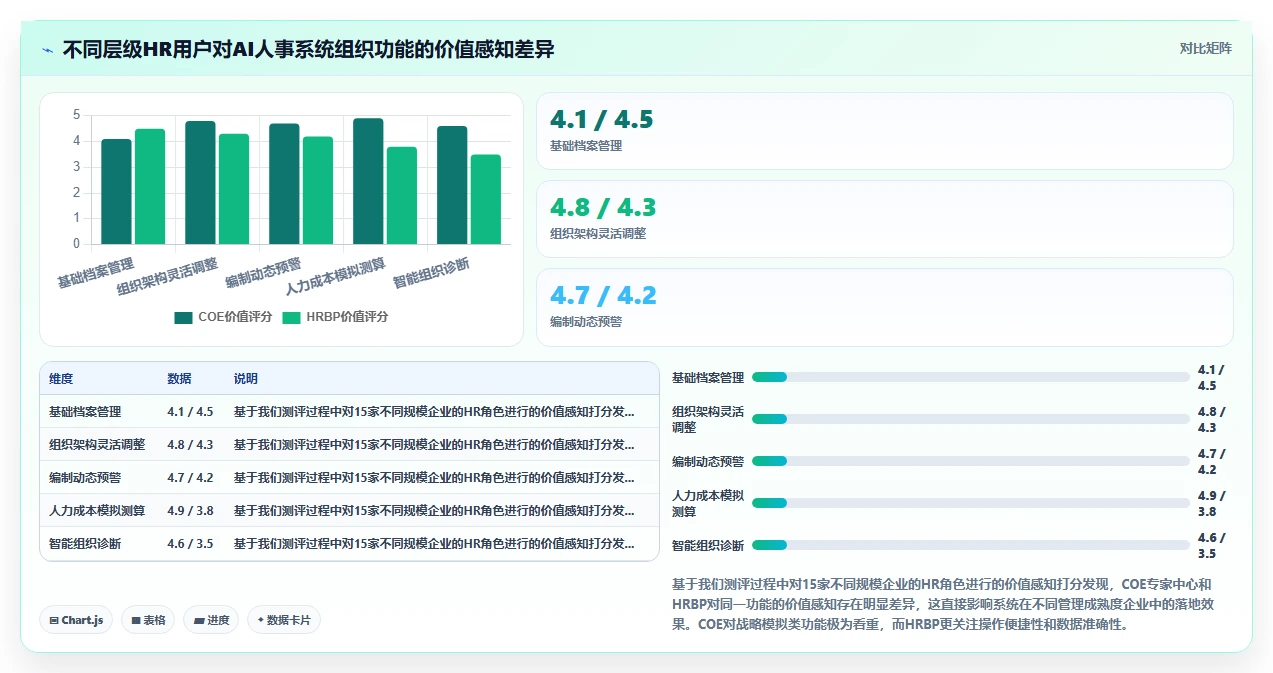Image resolution: width=1273 pixels, height=673 pixels.
Task: Click the 智能组织诊断 progress bar
Action: (x=970, y=545)
